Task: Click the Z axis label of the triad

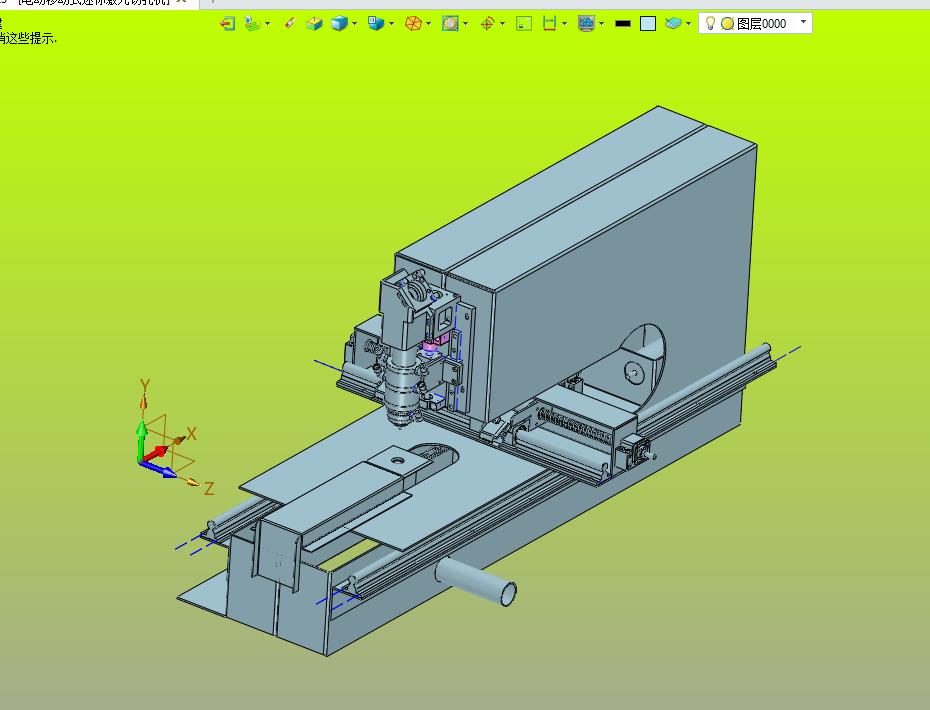Action: pyautogui.click(x=209, y=489)
